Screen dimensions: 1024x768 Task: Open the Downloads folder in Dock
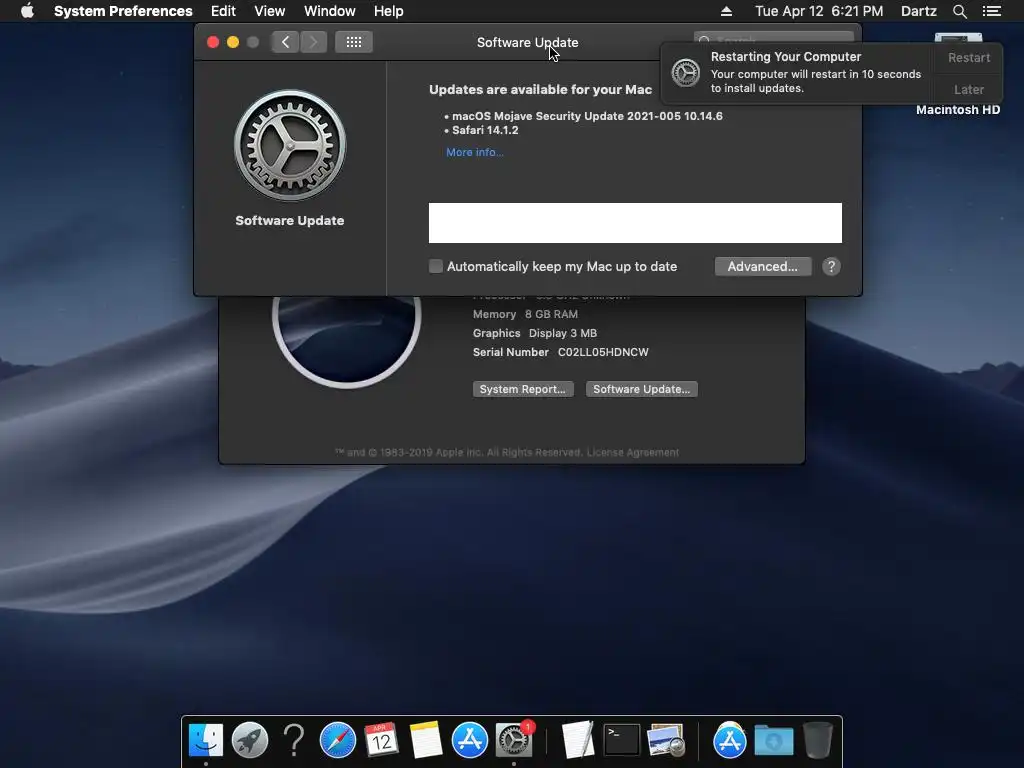tap(774, 740)
